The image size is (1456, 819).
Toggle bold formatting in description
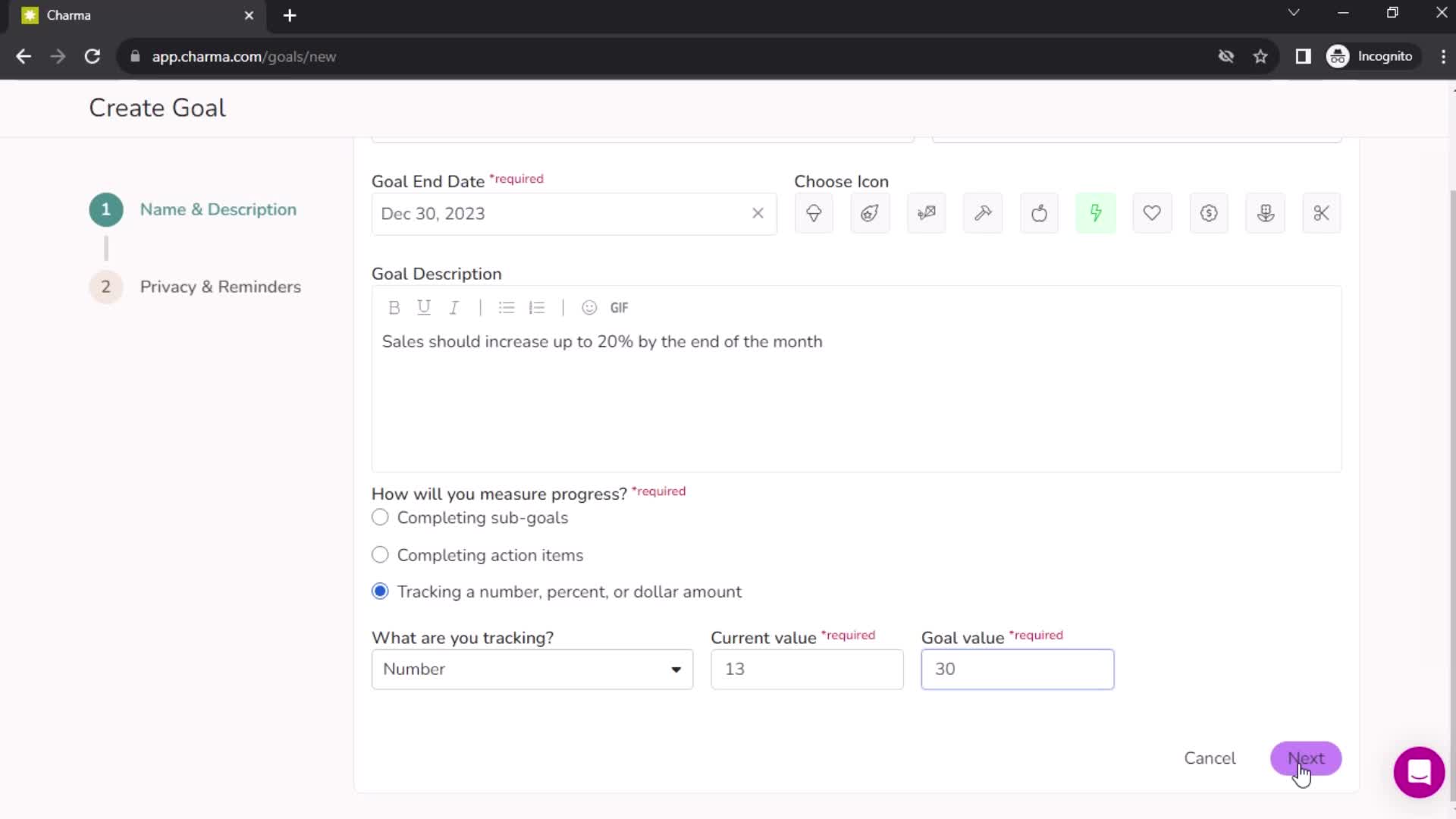pos(393,307)
